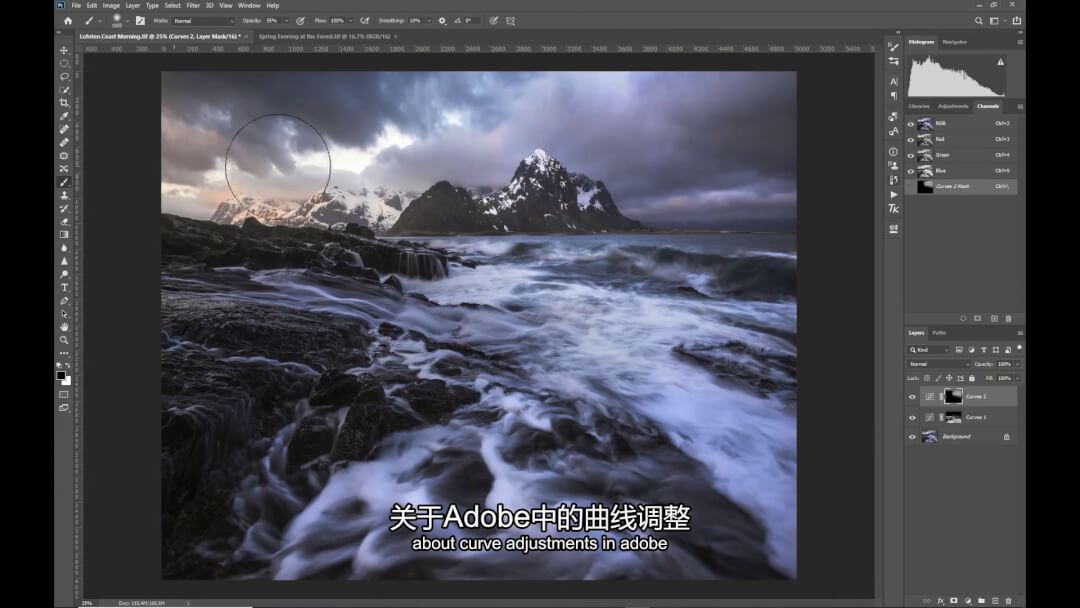The width and height of the screenshot is (1080, 608).
Task: Open the File menu
Action: coord(76,6)
